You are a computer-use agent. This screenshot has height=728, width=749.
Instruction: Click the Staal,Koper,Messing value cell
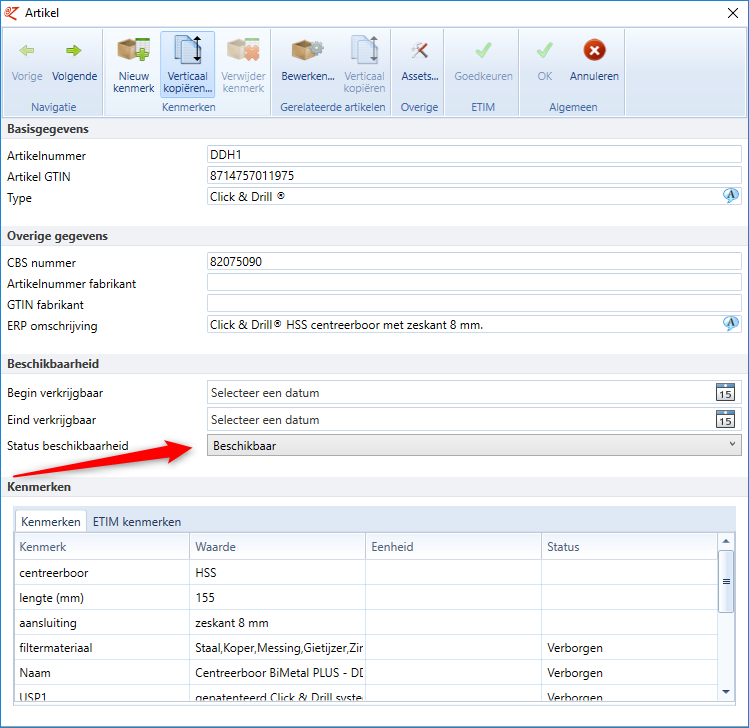point(278,647)
